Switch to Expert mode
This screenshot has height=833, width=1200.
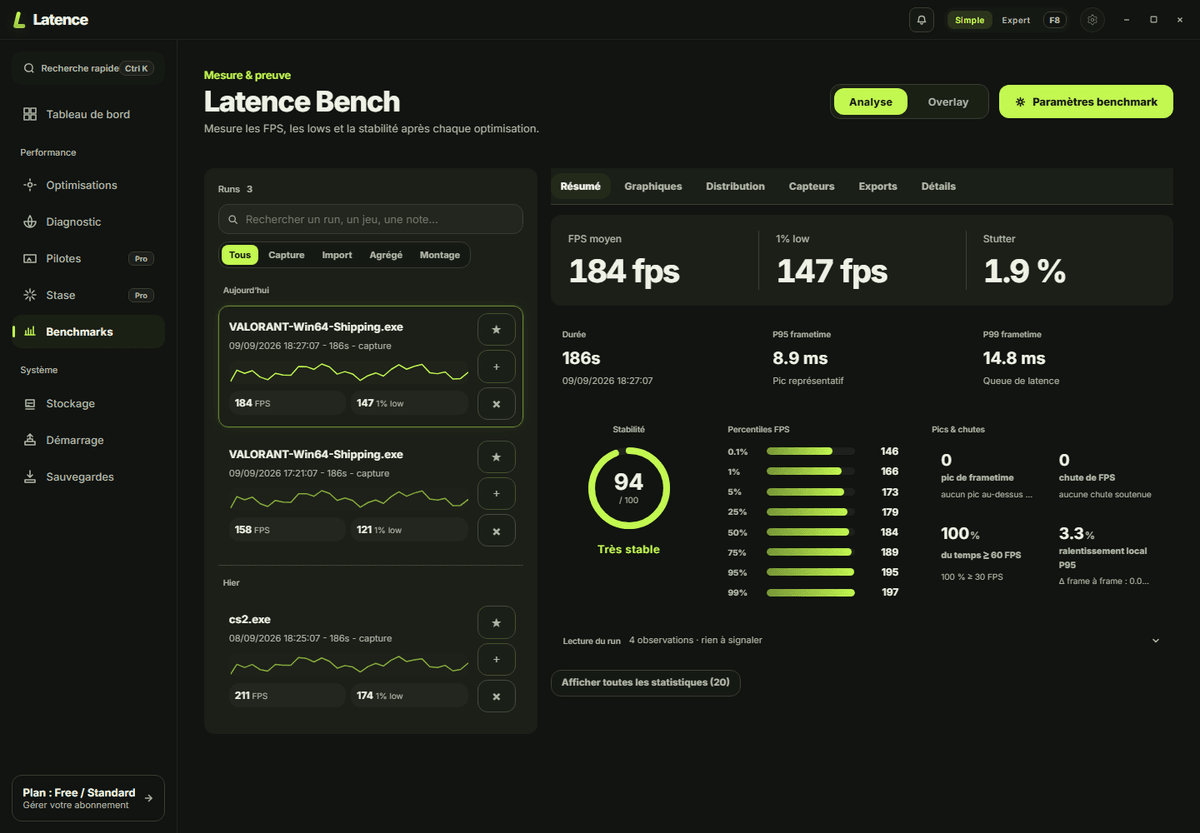1016,20
